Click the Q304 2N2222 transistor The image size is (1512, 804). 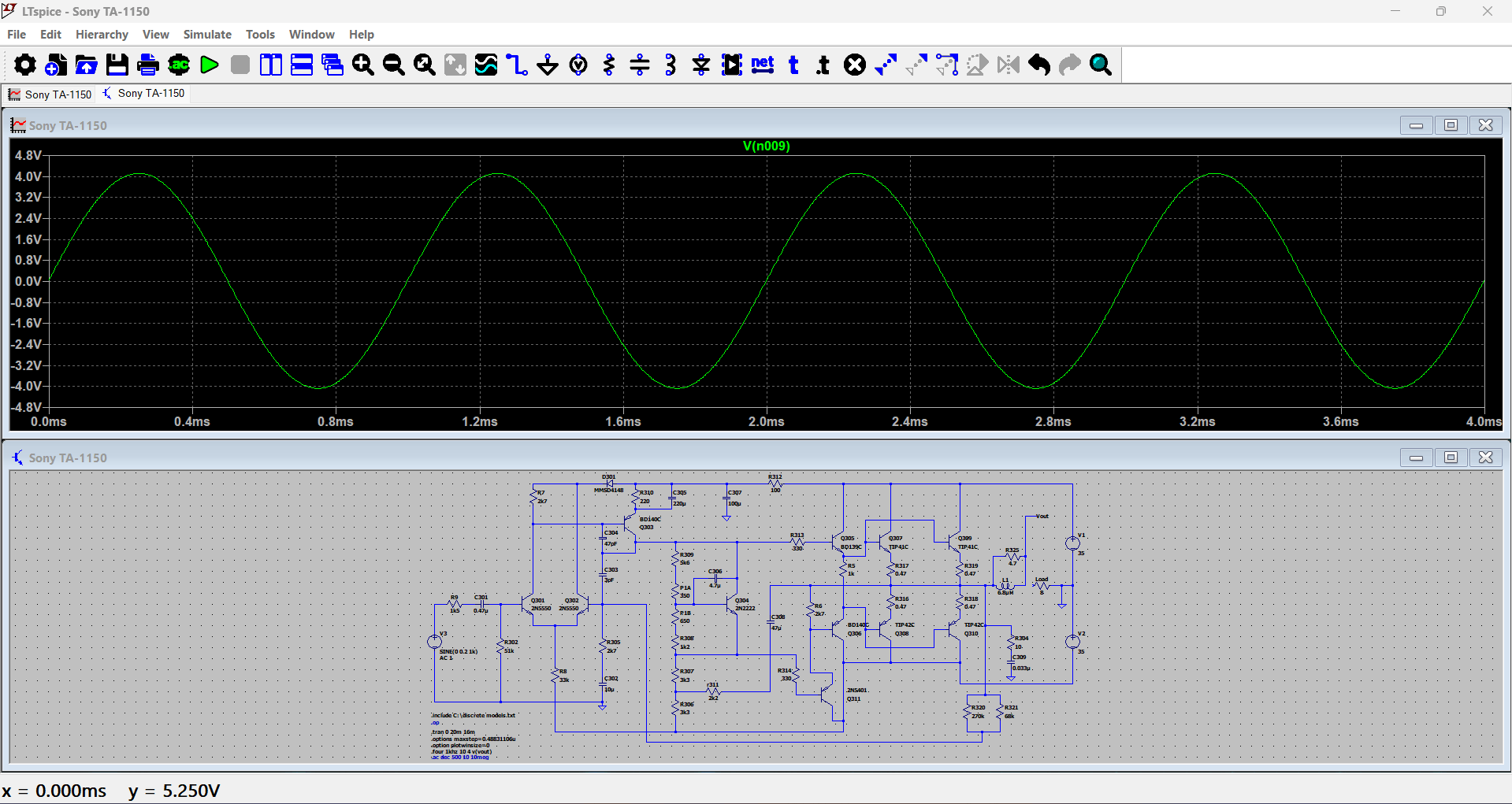732,604
